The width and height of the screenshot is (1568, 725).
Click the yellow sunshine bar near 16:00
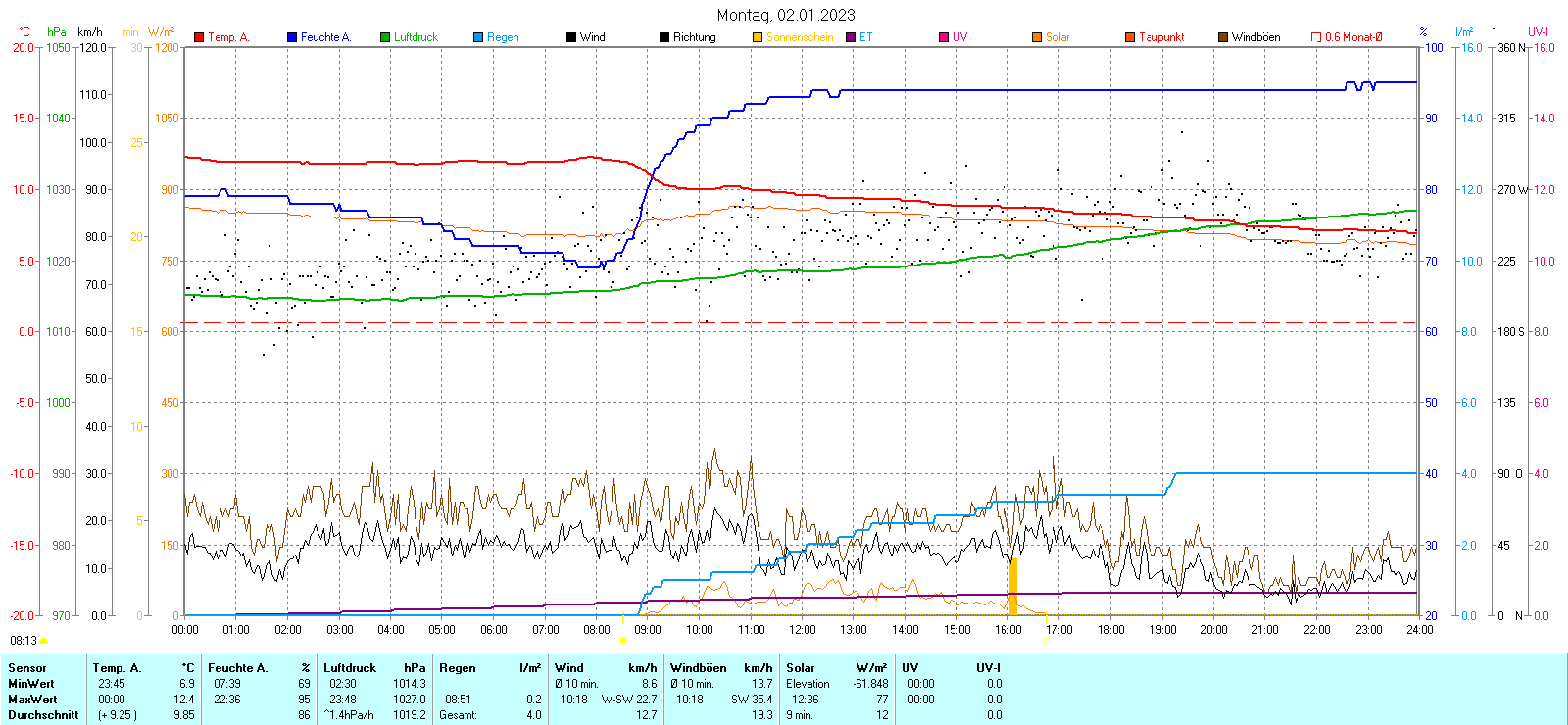(x=1012, y=586)
